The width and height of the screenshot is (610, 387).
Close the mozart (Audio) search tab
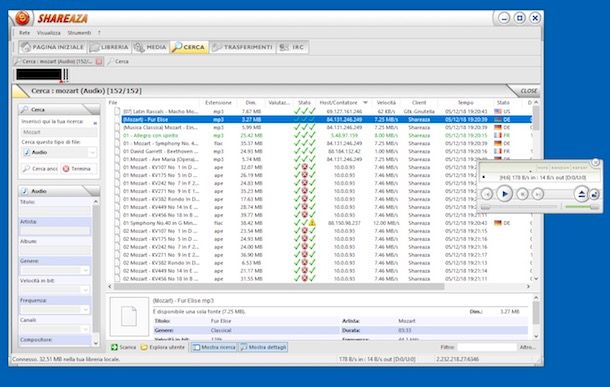pos(99,61)
